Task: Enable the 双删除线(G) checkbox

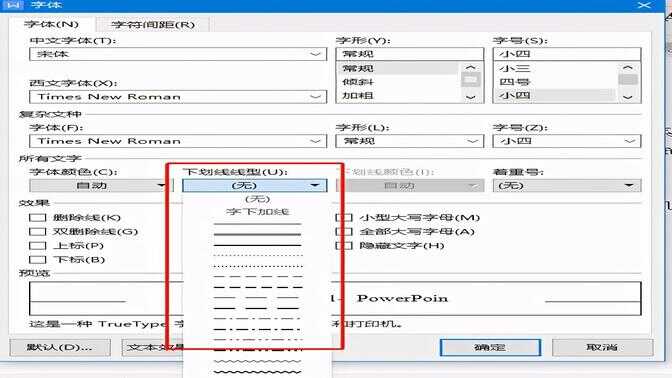Action: [37, 232]
